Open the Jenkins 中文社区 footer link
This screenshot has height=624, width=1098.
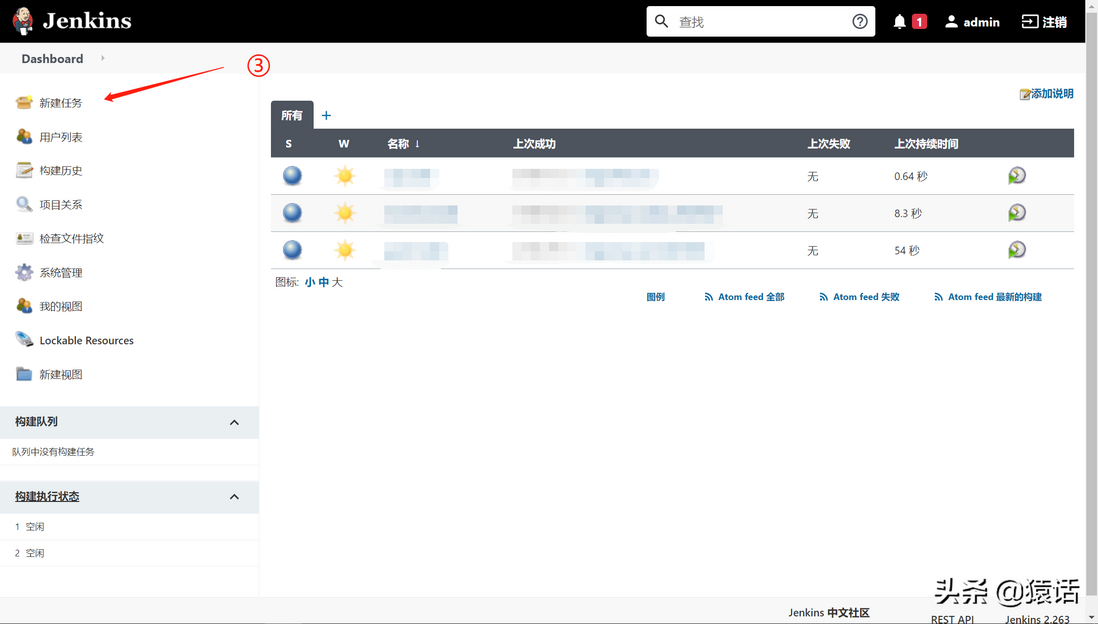pyautogui.click(x=828, y=612)
